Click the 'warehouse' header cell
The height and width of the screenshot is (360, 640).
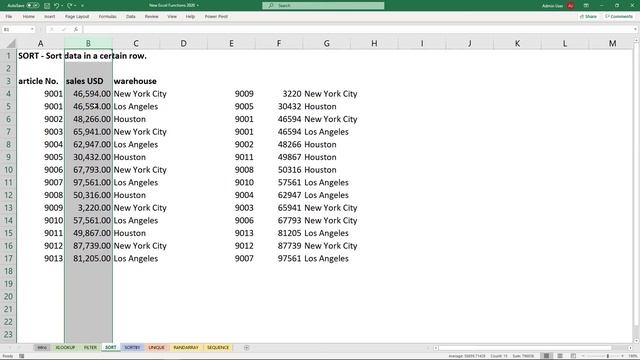[135, 81]
